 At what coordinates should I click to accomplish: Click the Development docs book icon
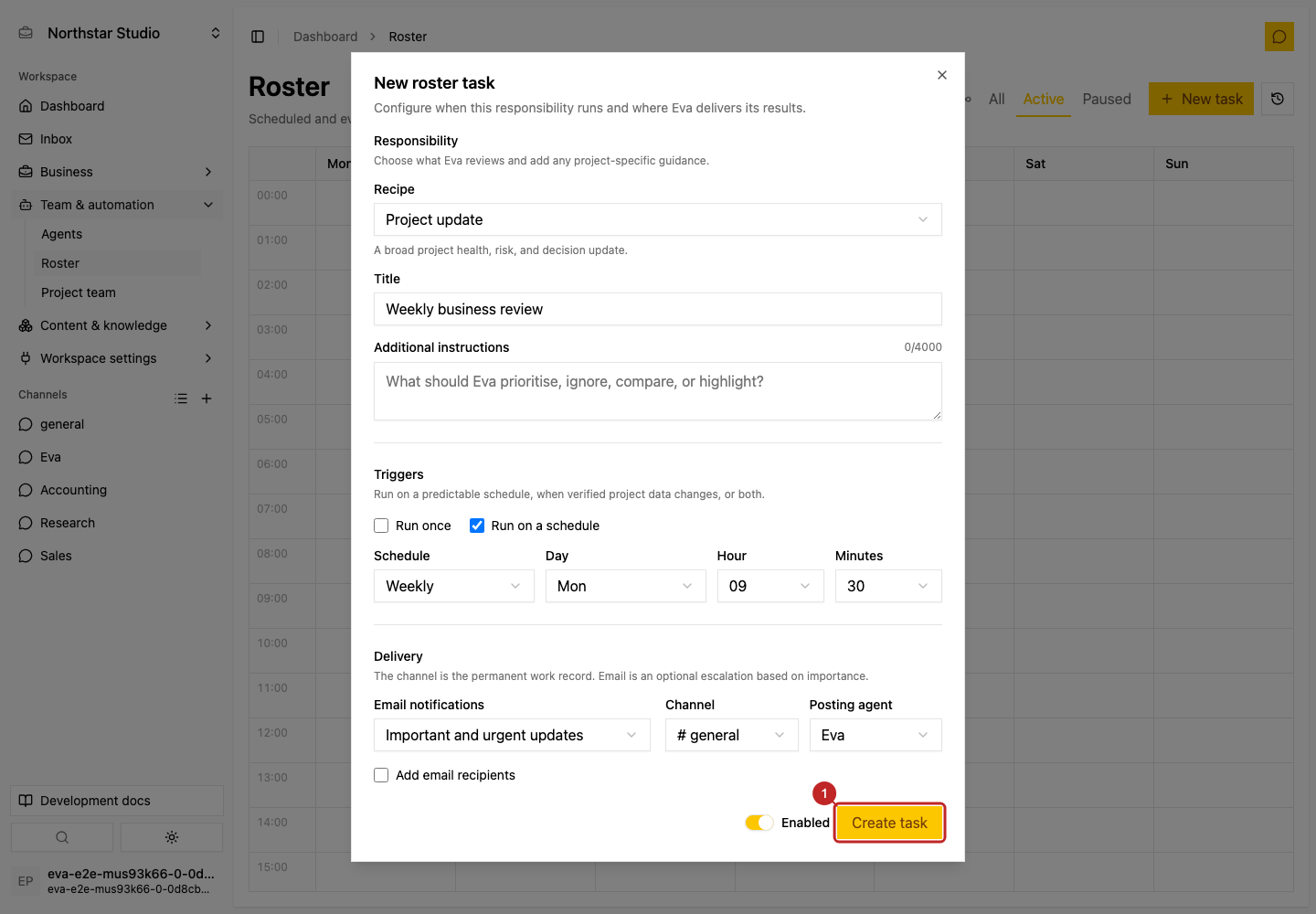[x=26, y=801]
